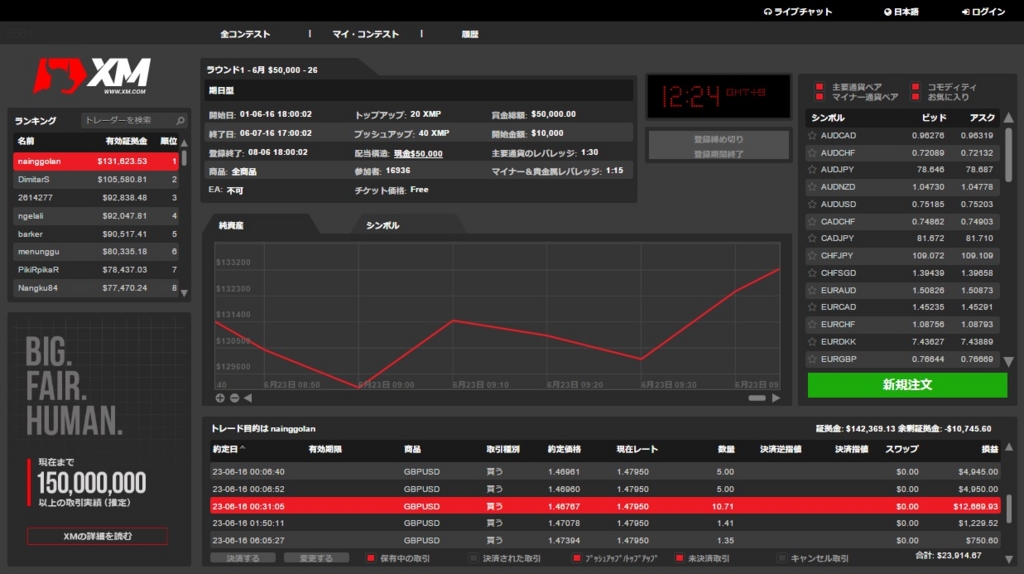Image resolution: width=1024 pixels, height=574 pixels.
Task: Switch to the シンボル chart tab
Action: (x=383, y=225)
